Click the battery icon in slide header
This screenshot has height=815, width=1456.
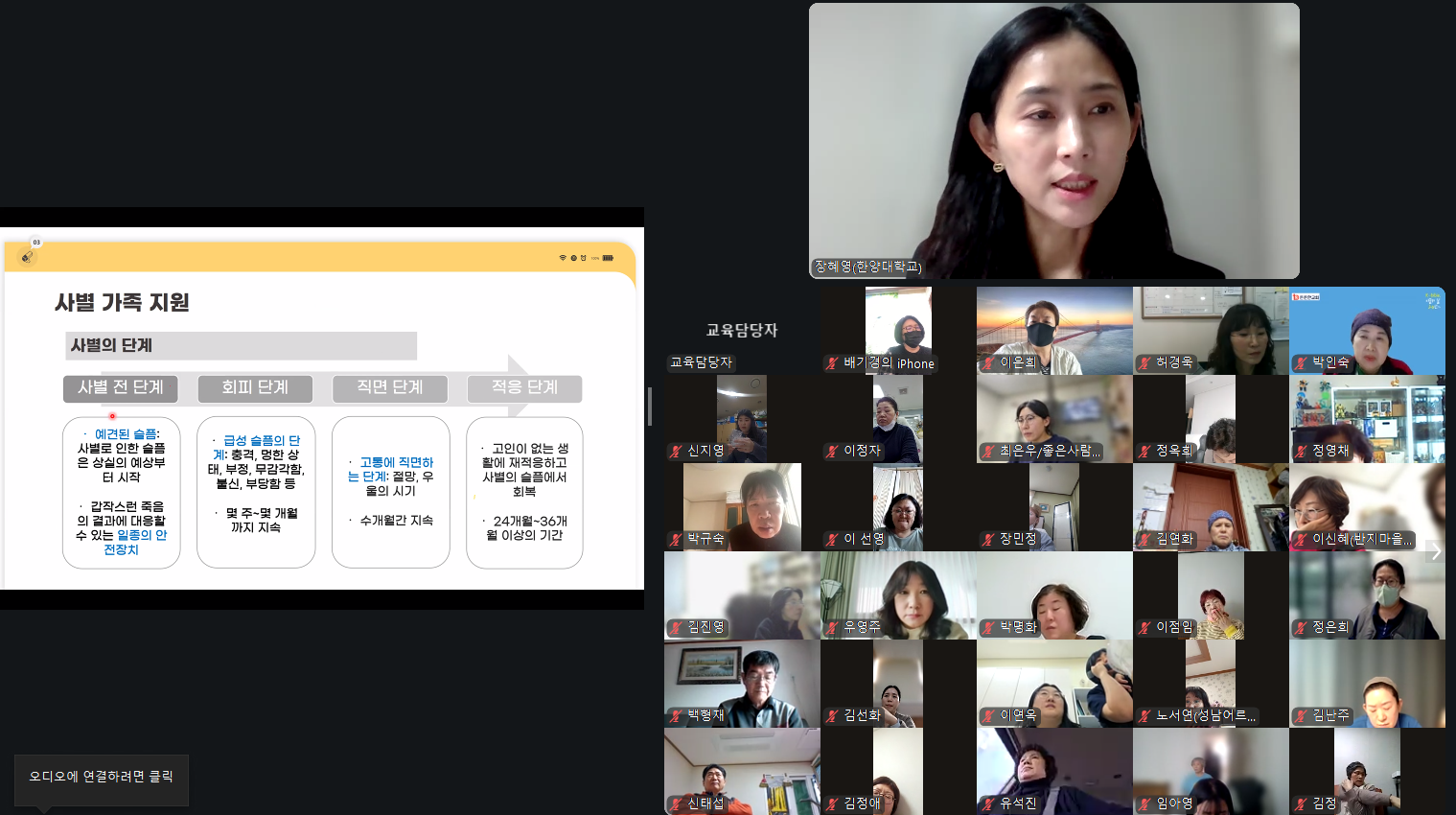pos(608,258)
